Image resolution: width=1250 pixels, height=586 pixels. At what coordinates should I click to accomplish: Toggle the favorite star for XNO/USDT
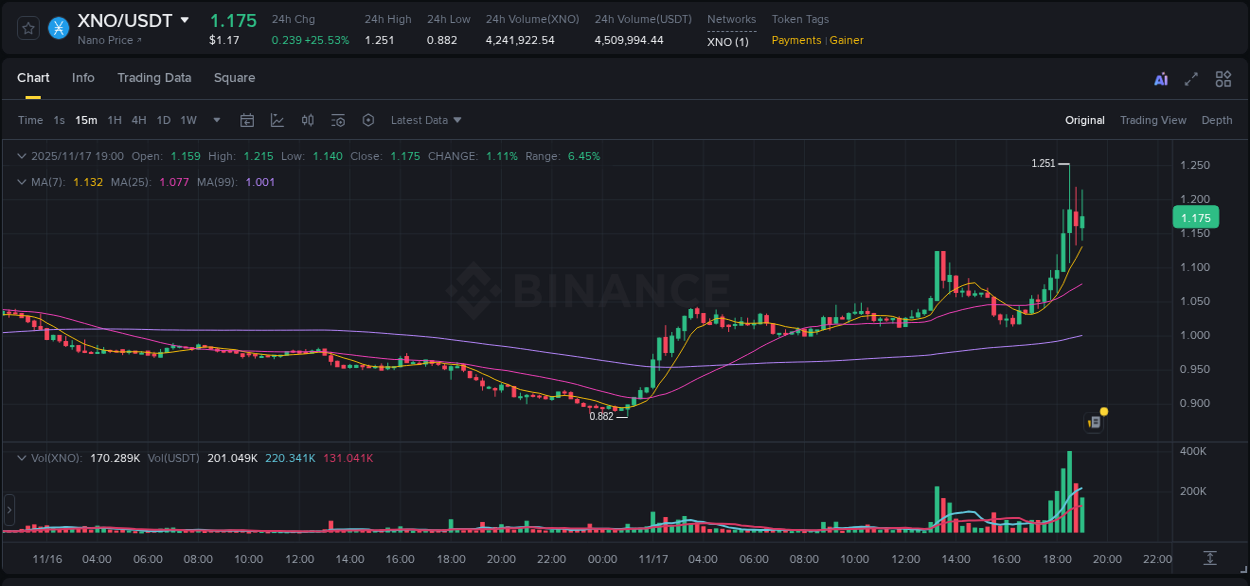(28, 28)
